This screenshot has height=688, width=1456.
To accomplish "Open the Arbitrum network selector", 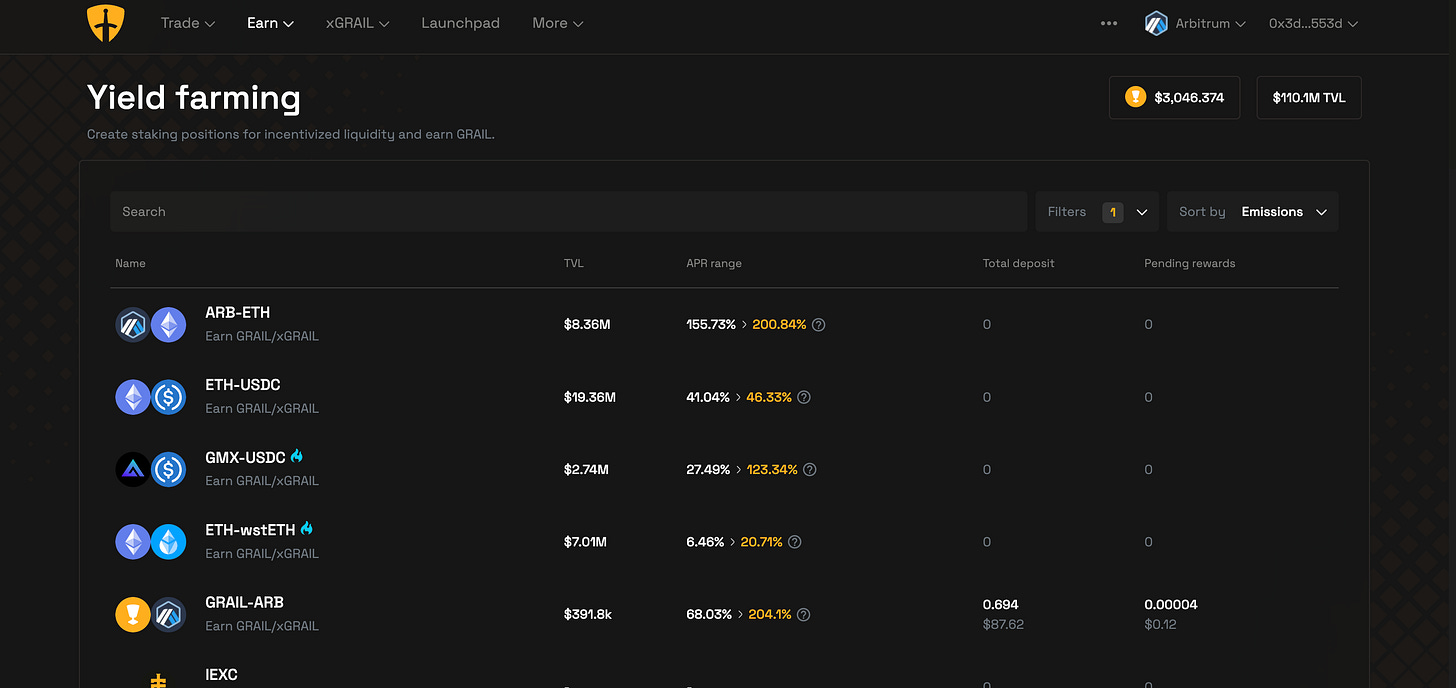I will 1196,23.
